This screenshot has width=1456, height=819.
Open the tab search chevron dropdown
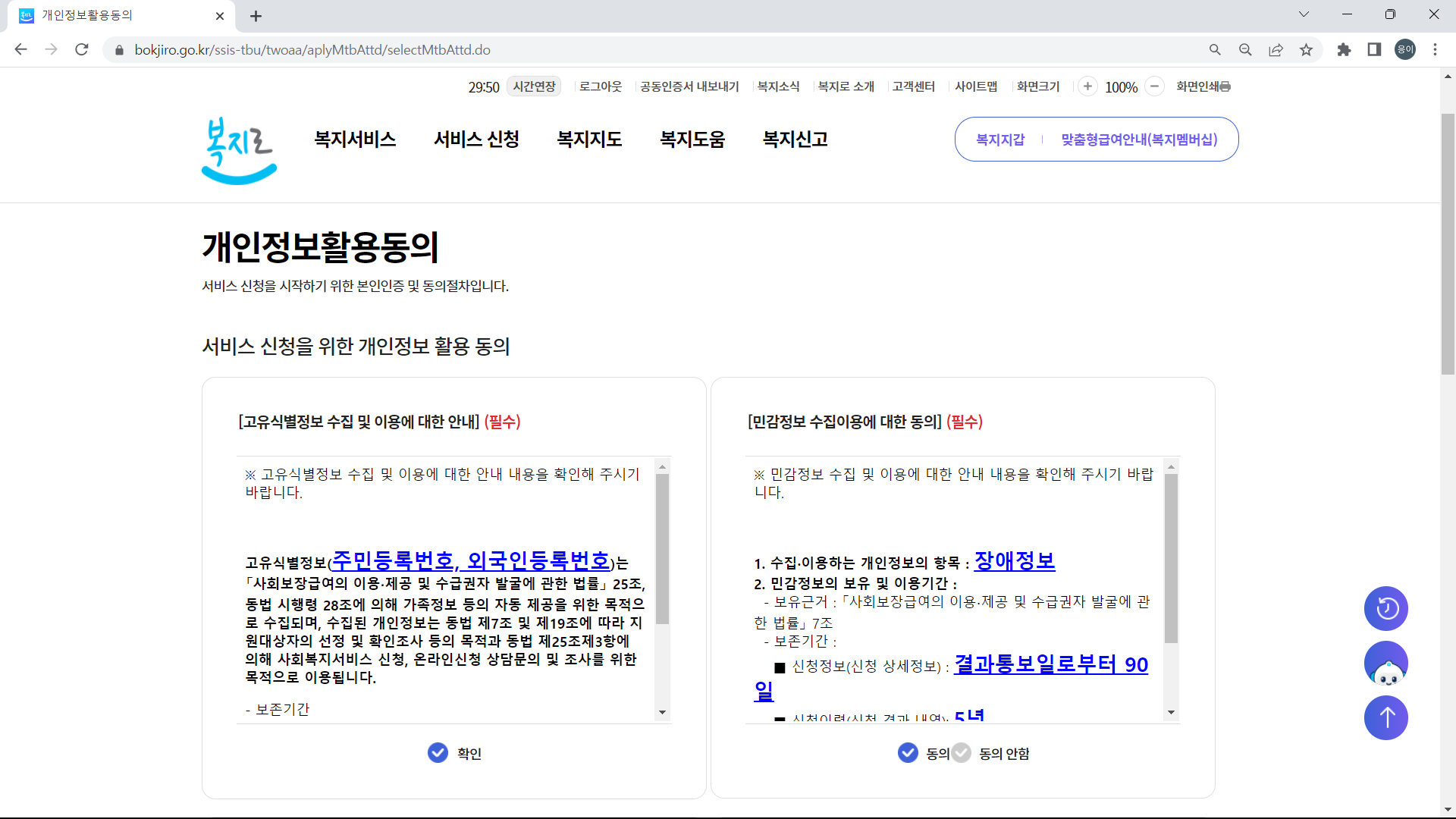click(x=1304, y=14)
